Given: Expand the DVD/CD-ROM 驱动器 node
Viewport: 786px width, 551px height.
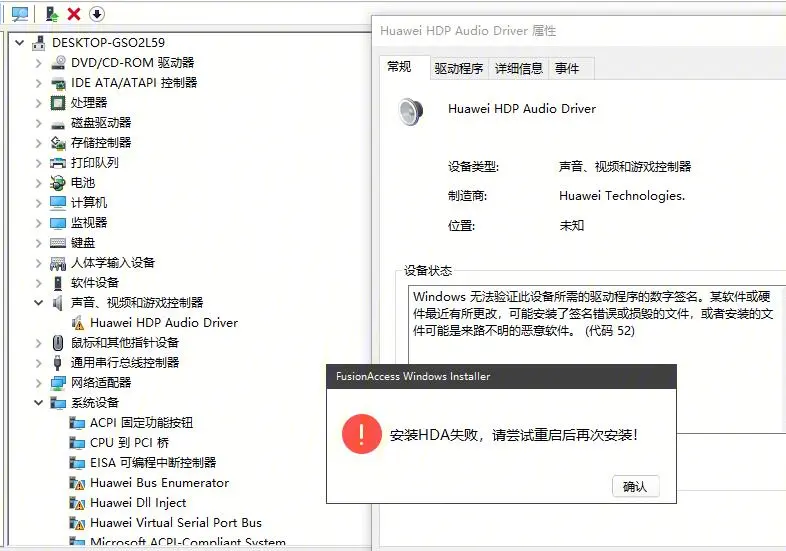Looking at the screenshot, I should [x=39, y=62].
